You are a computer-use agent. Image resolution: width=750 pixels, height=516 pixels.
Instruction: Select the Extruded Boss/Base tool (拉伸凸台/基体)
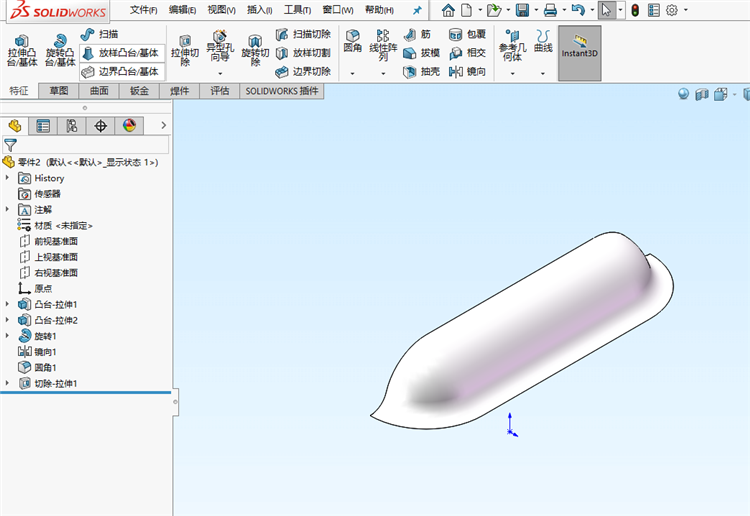point(22,50)
